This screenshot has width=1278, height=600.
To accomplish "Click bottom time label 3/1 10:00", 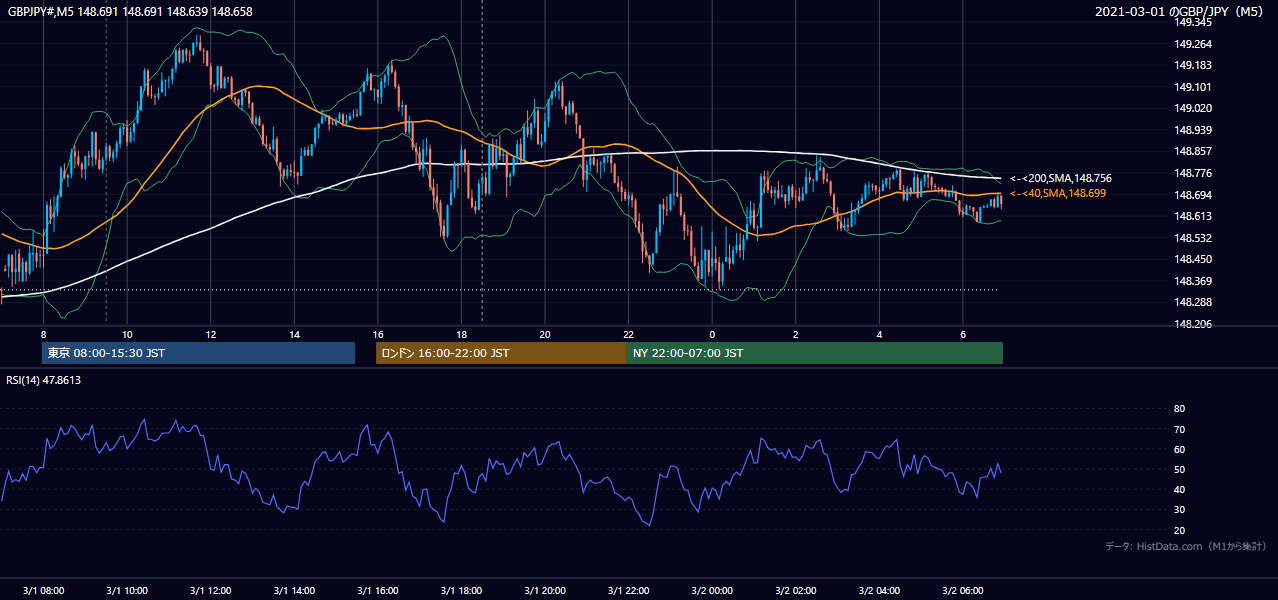I will tap(127, 590).
